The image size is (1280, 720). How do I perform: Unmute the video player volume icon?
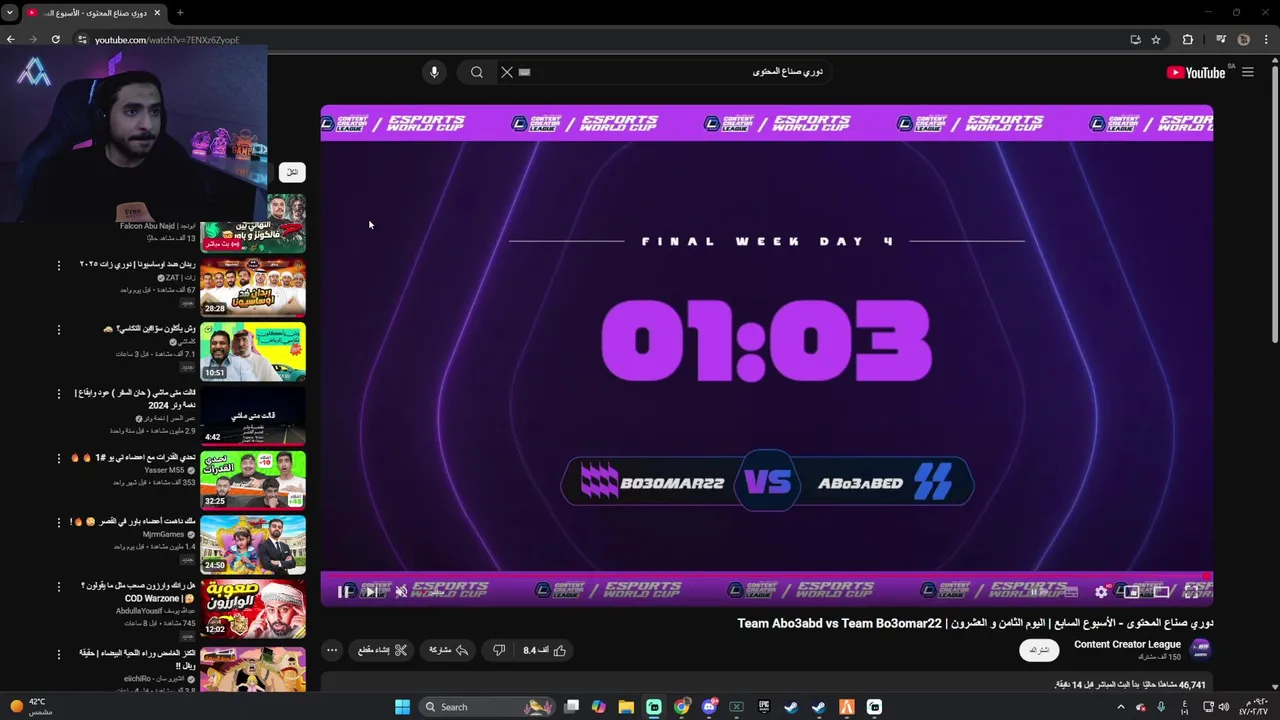(401, 592)
